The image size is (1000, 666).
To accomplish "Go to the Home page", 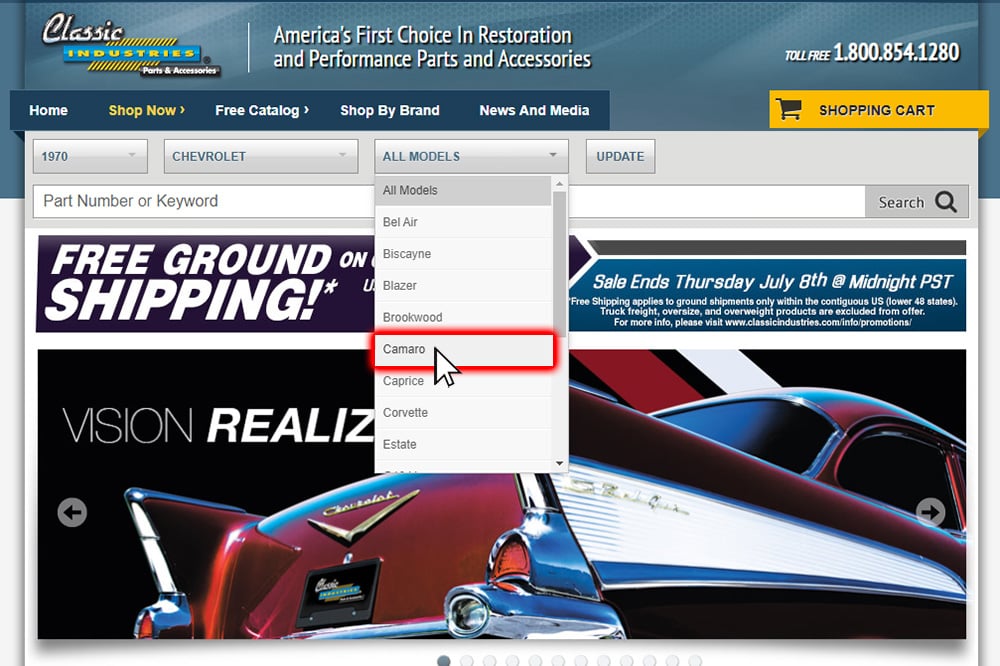I will tap(48, 110).
